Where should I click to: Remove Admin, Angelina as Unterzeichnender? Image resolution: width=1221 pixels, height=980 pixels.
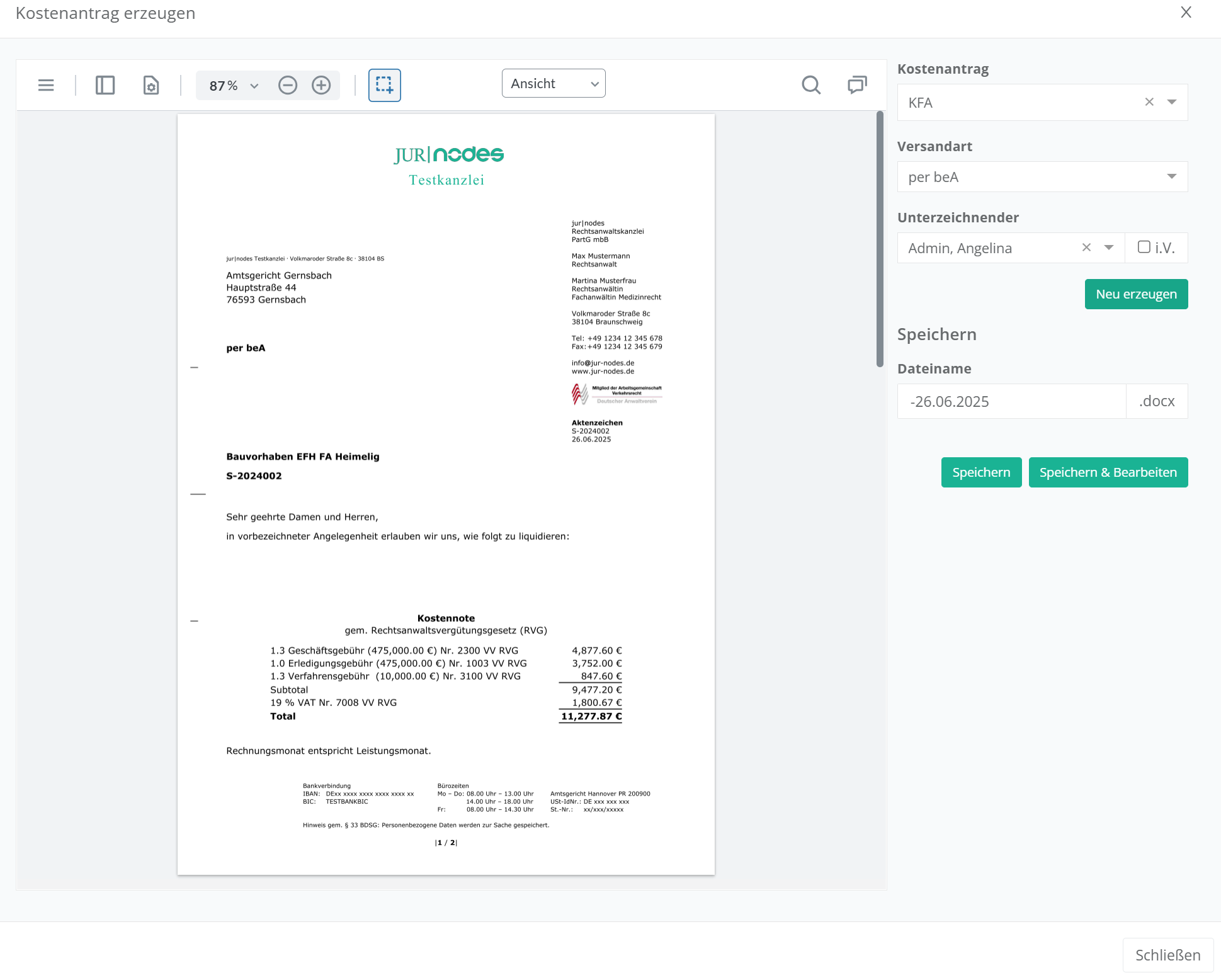pos(1086,248)
